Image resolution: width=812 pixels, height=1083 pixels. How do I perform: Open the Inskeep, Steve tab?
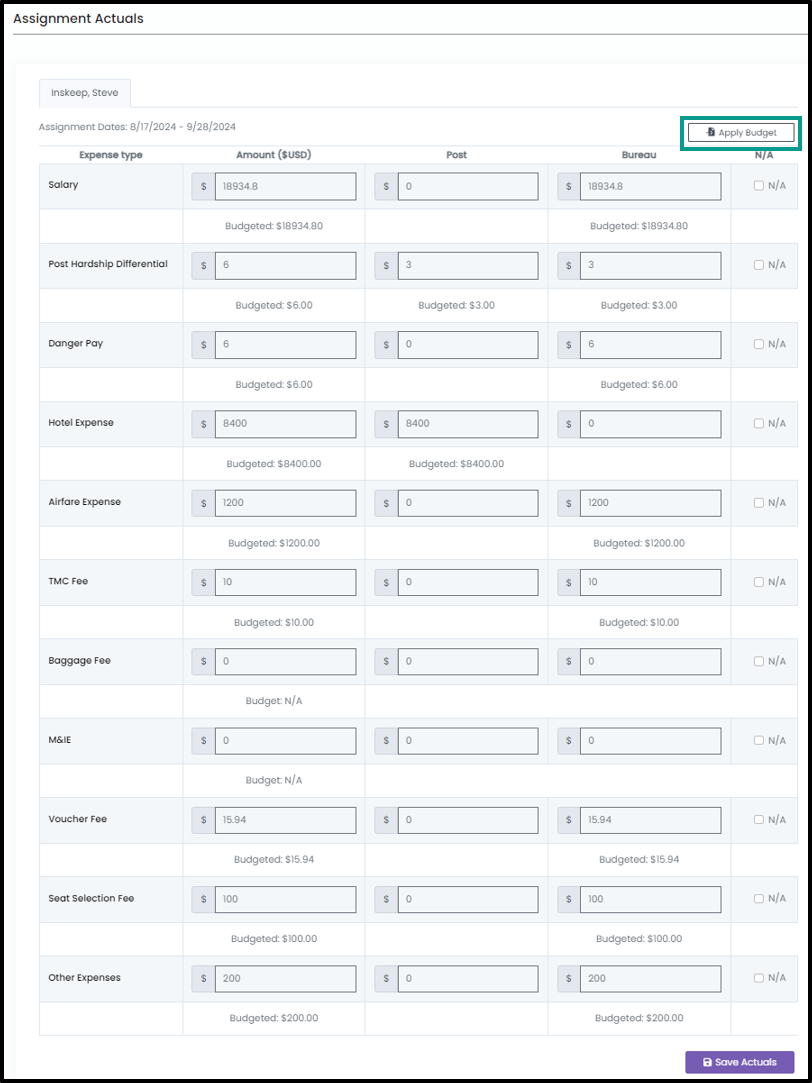[85, 93]
